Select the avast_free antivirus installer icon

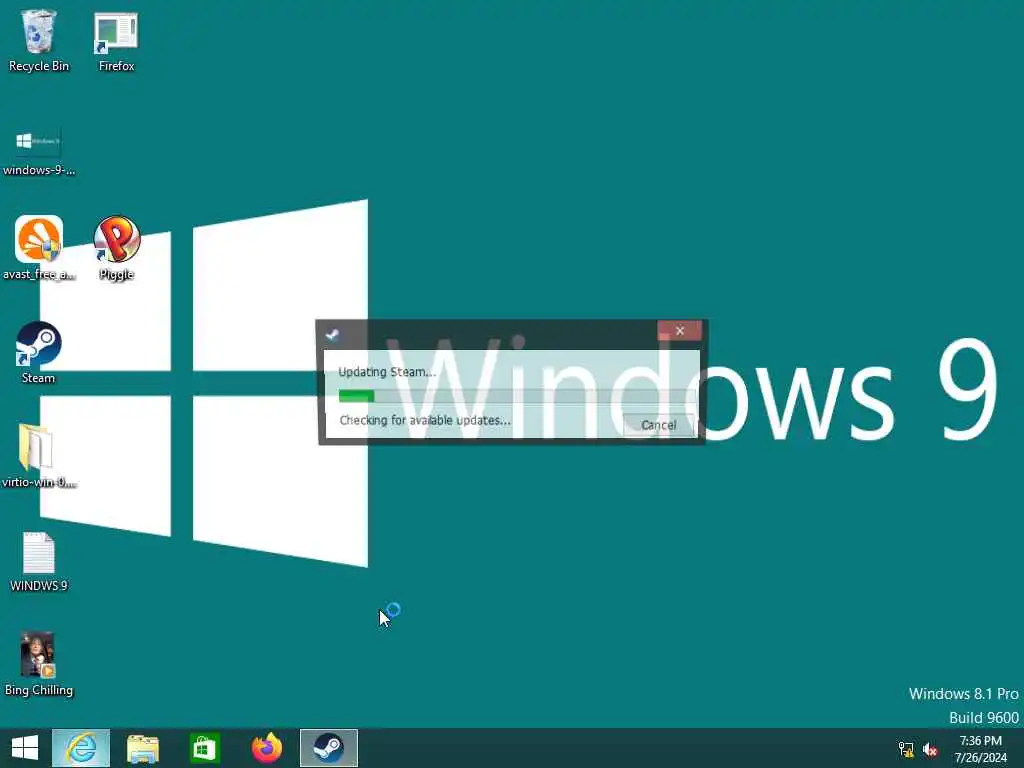(39, 248)
